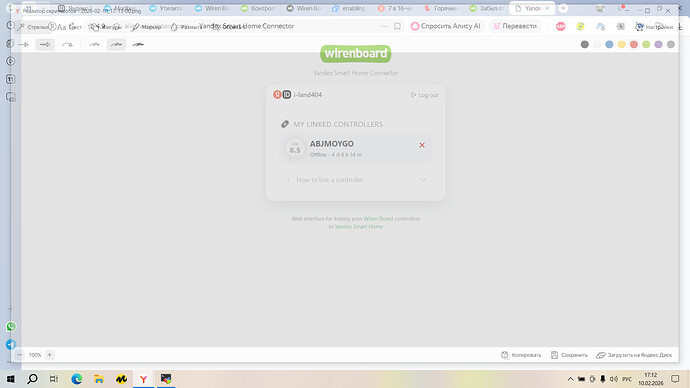Click Спросить Алису AI button
This screenshot has height=388, width=690.
click(446, 26)
